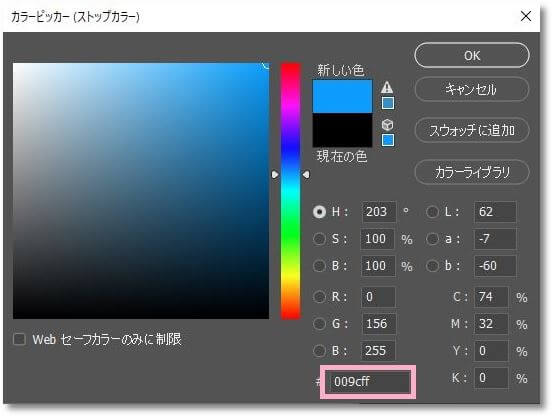Click the vertical hue spectrum slider
This screenshot has width=555, height=419.
(291, 191)
